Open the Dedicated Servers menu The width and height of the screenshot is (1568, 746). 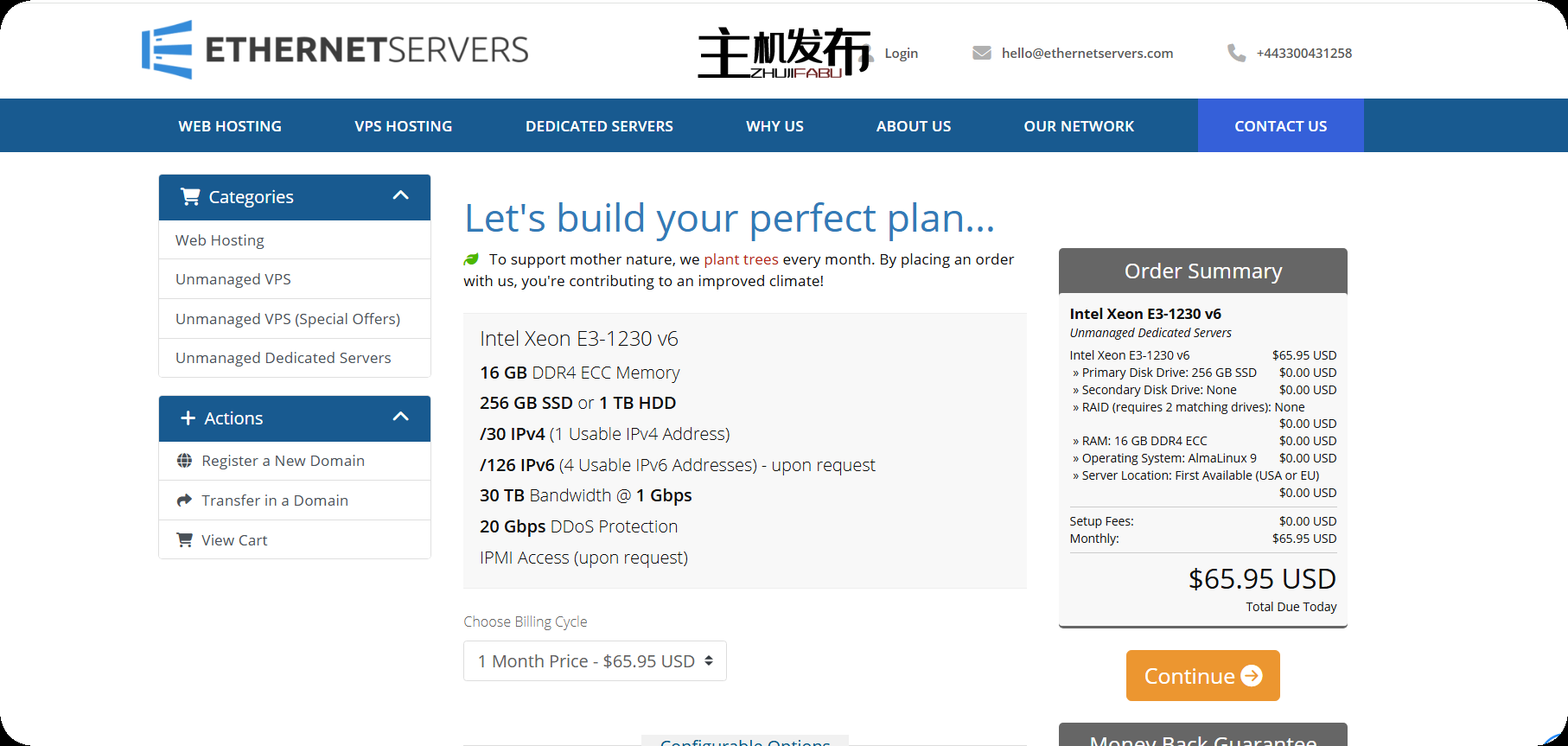599,126
